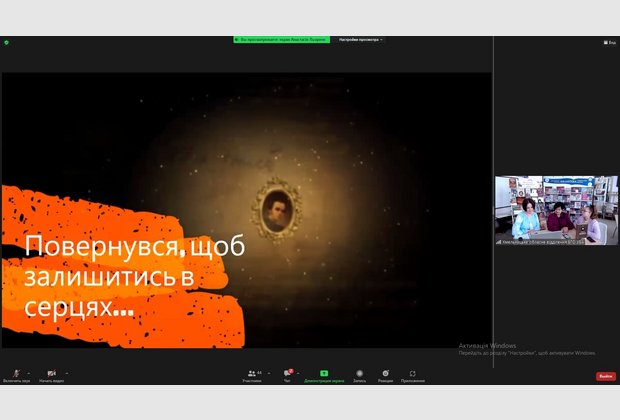Select the participant video thumbnail

pos(556,210)
